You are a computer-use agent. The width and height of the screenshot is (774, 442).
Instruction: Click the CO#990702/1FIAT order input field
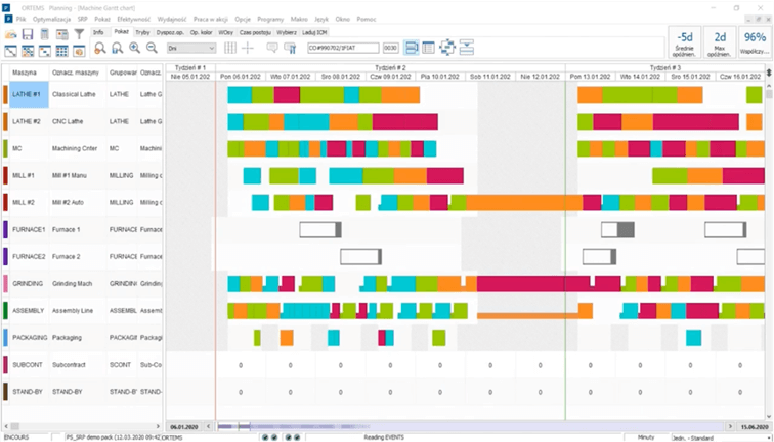click(343, 48)
